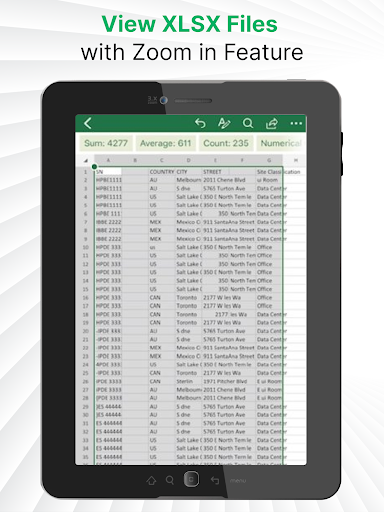Tap the tablet hardware search icon
The image size is (384, 512).
170,480
